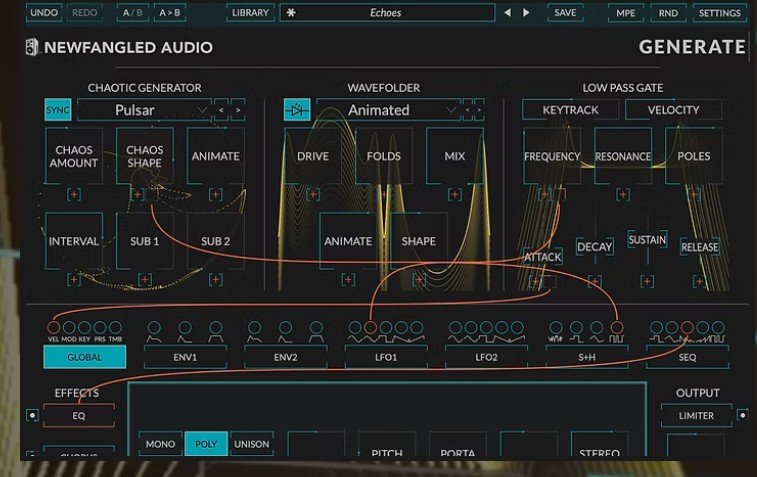
Task: Open the ENV2 tab
Action: tap(285, 357)
